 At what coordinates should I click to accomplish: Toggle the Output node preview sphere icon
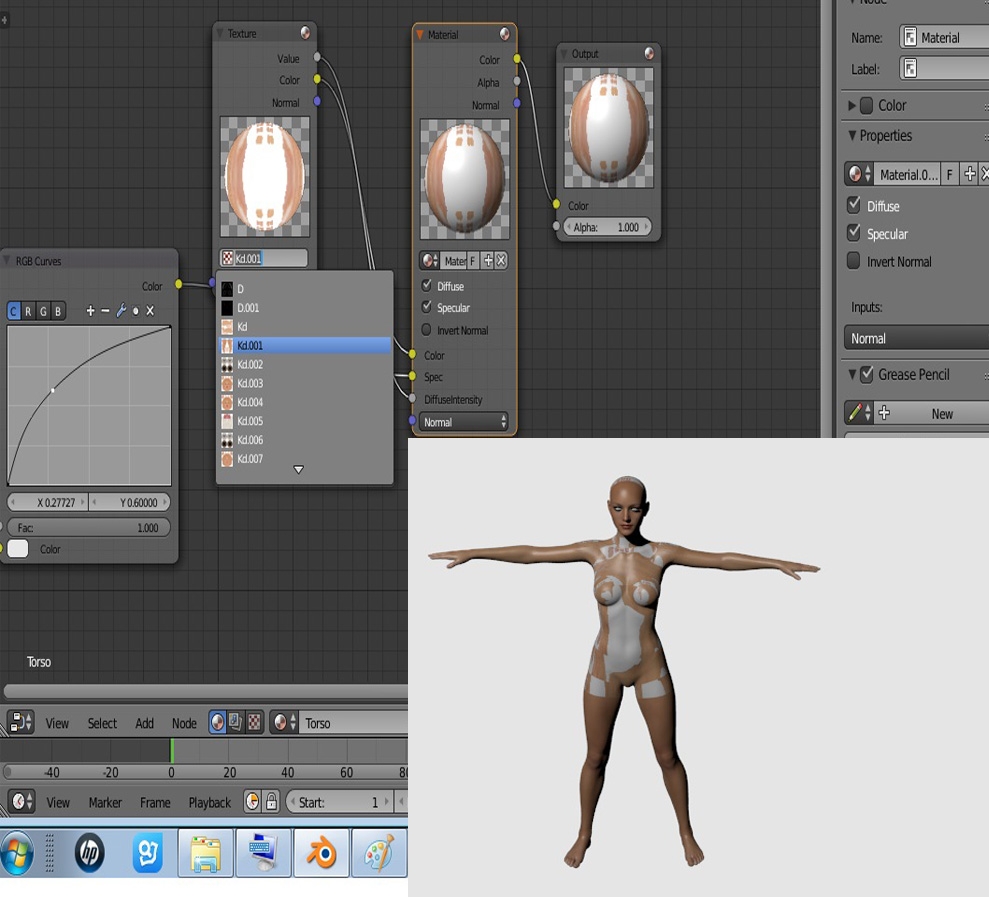(x=649, y=54)
